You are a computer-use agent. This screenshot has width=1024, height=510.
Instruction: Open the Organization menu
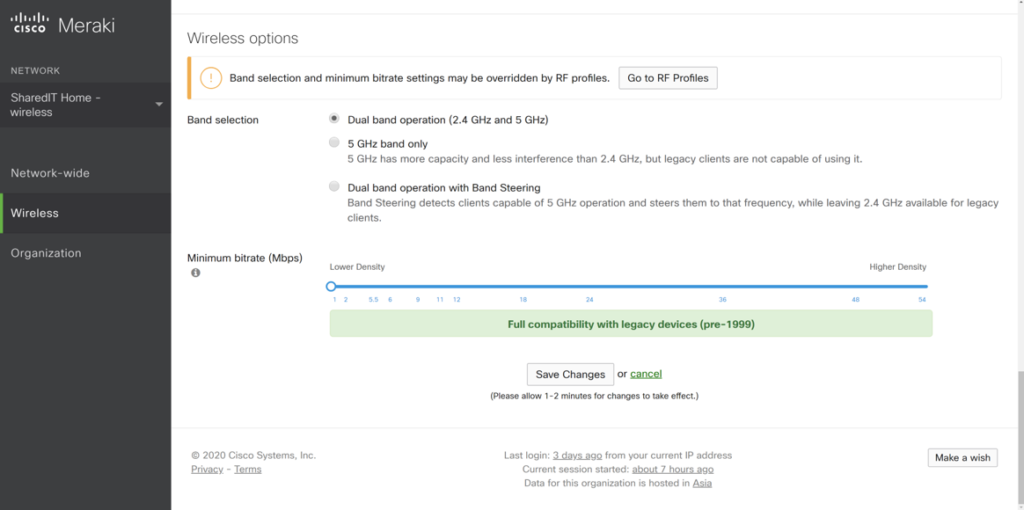tap(46, 253)
